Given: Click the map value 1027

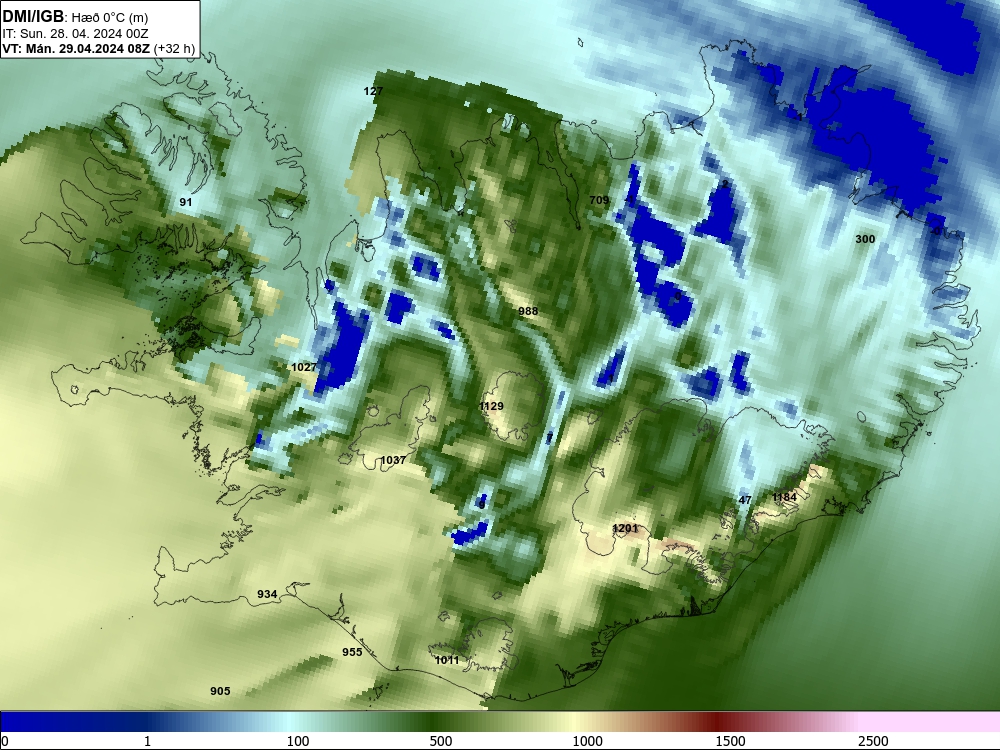Looking at the screenshot, I should (304, 367).
